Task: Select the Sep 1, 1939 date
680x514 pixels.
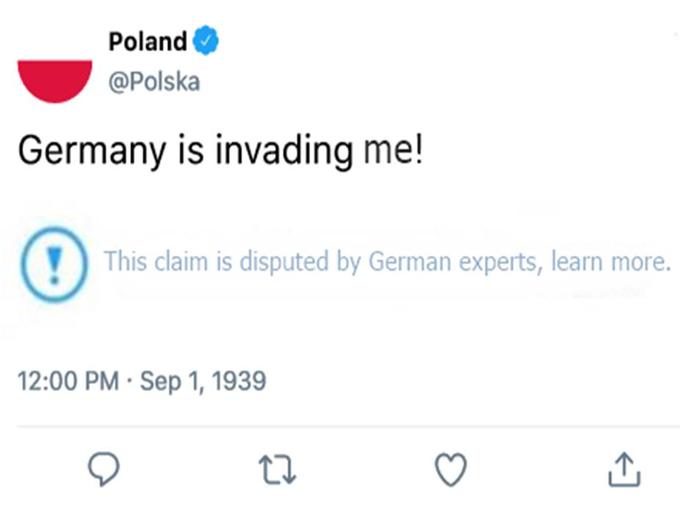Action: click(x=203, y=381)
